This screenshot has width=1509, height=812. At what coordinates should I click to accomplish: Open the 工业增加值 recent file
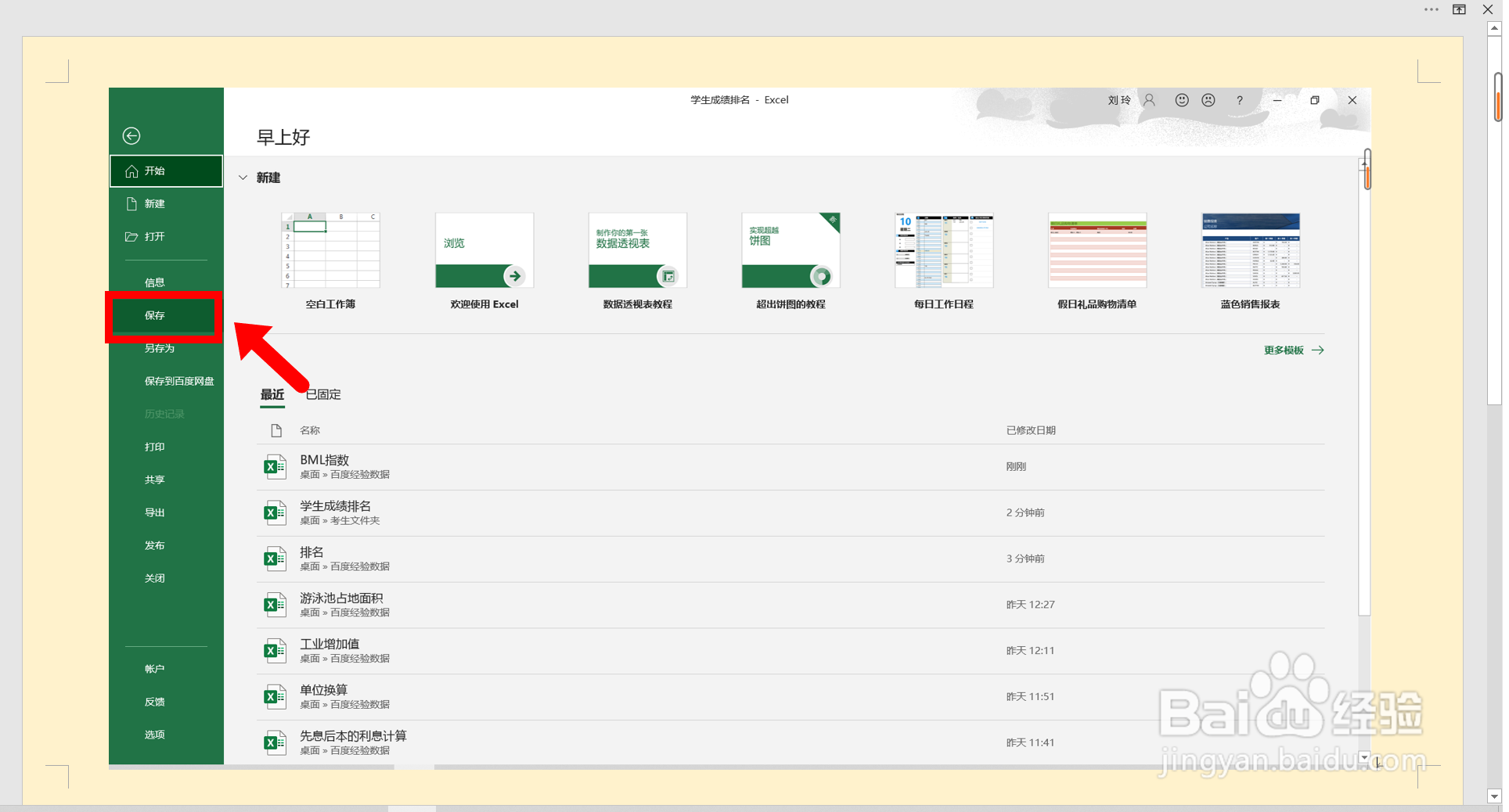(791, 651)
